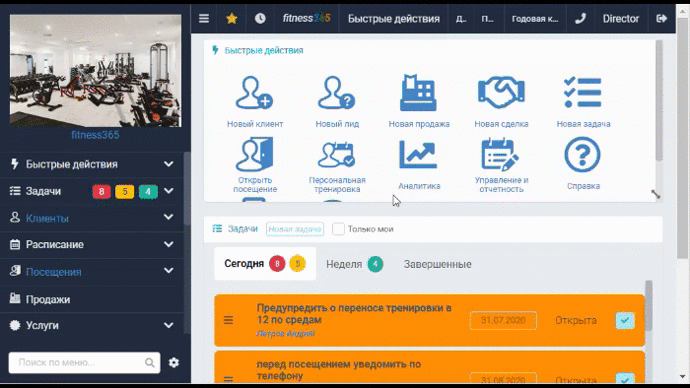
Task: Click the main page vertical scrollbar
Action: pyautogui.click(x=682, y=139)
